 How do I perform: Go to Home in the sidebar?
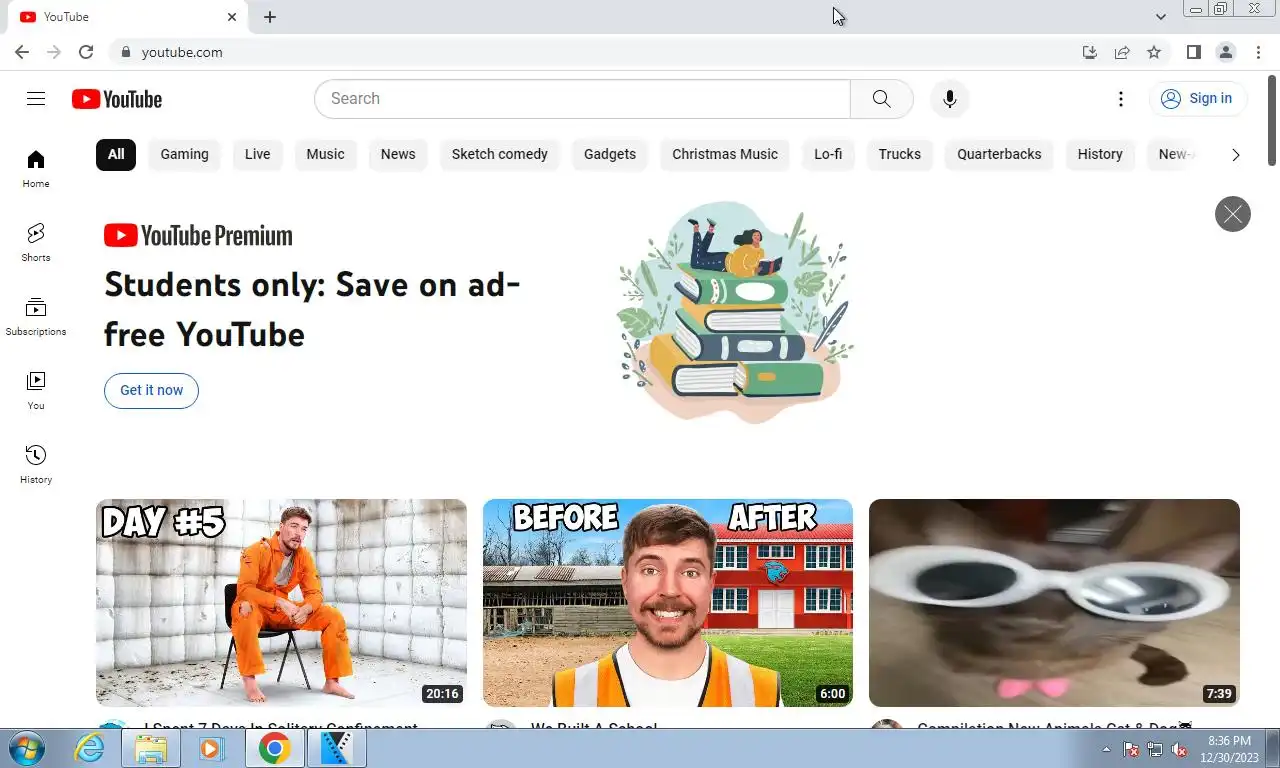pos(36,168)
